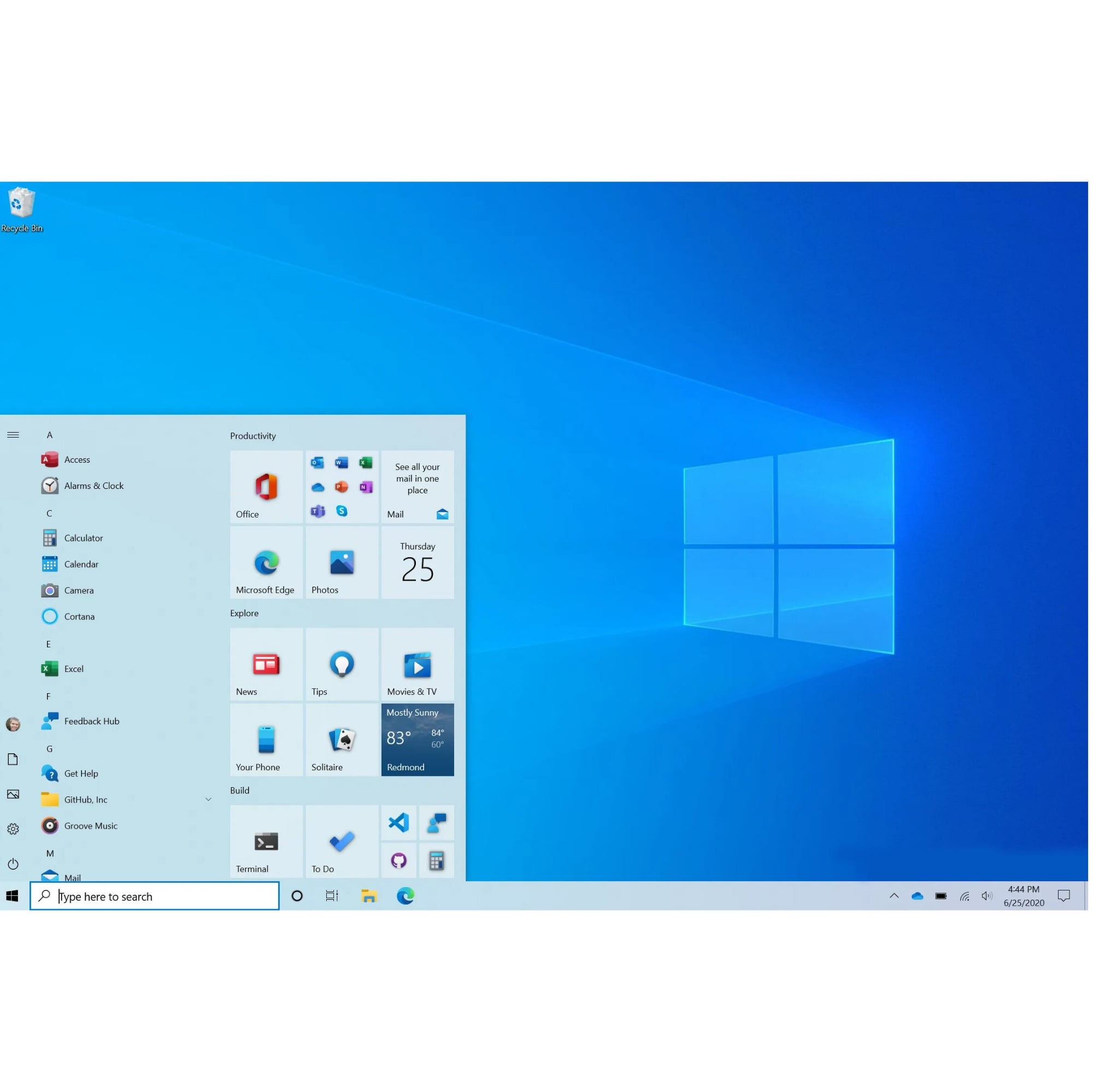Open PowerPoint in the Office apps tile
Viewport: 1093px width, 1092px height.
point(342,487)
